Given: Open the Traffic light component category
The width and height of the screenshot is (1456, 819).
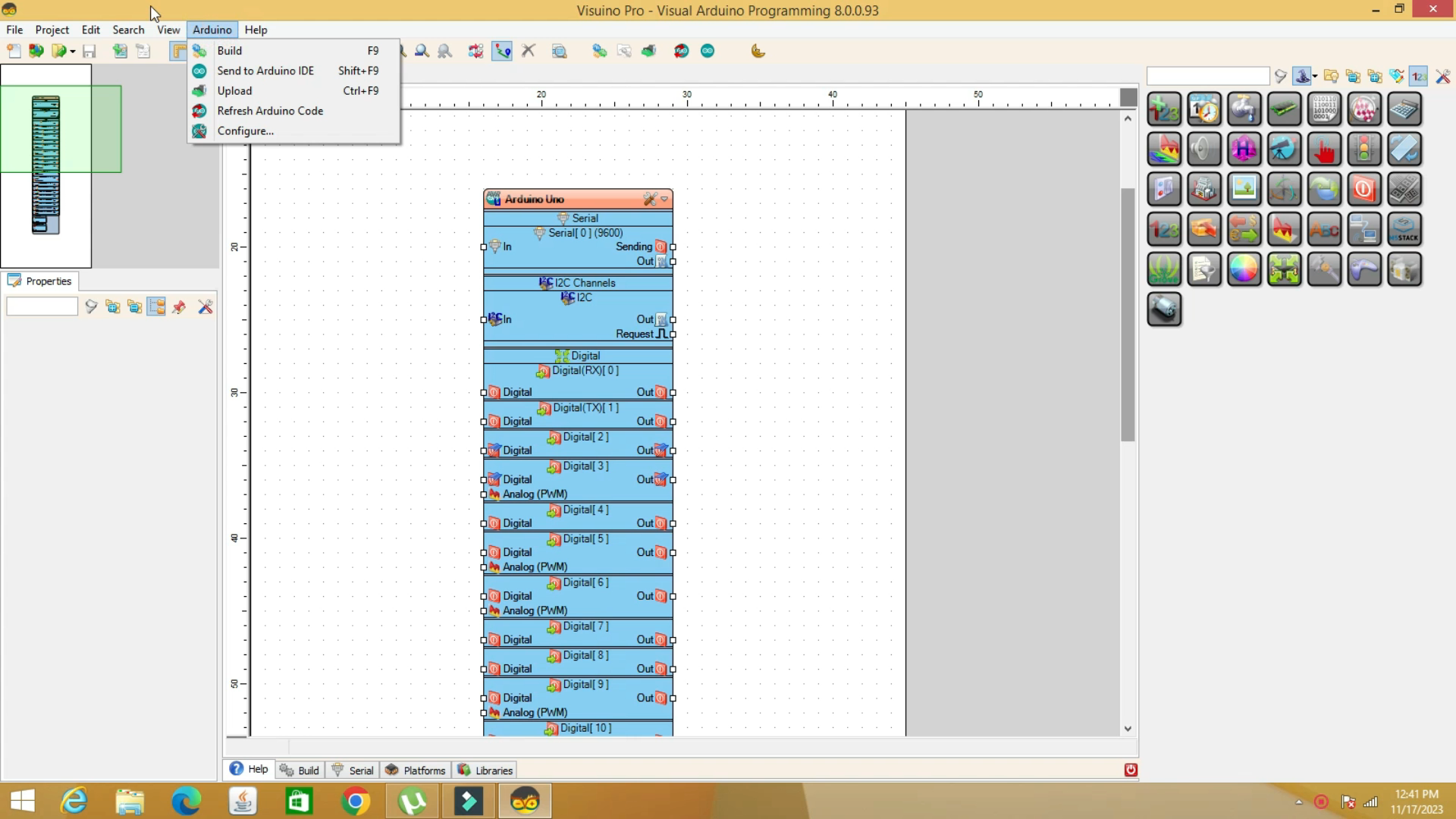Looking at the screenshot, I should point(1363,149).
